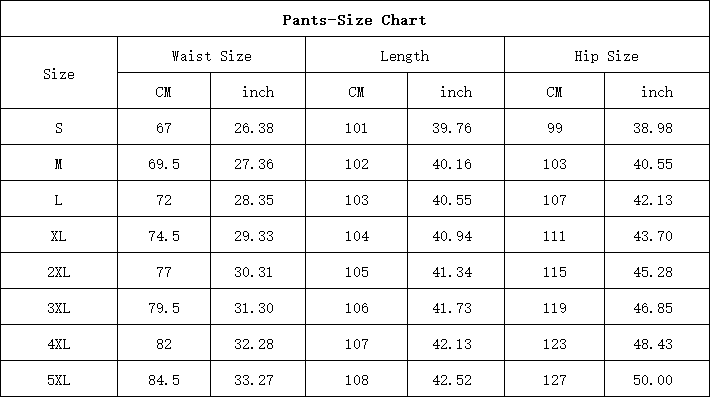Screen dimensions: 710x397
Task: Click the waist inch value 26.38
Action: pyautogui.click(x=254, y=128)
